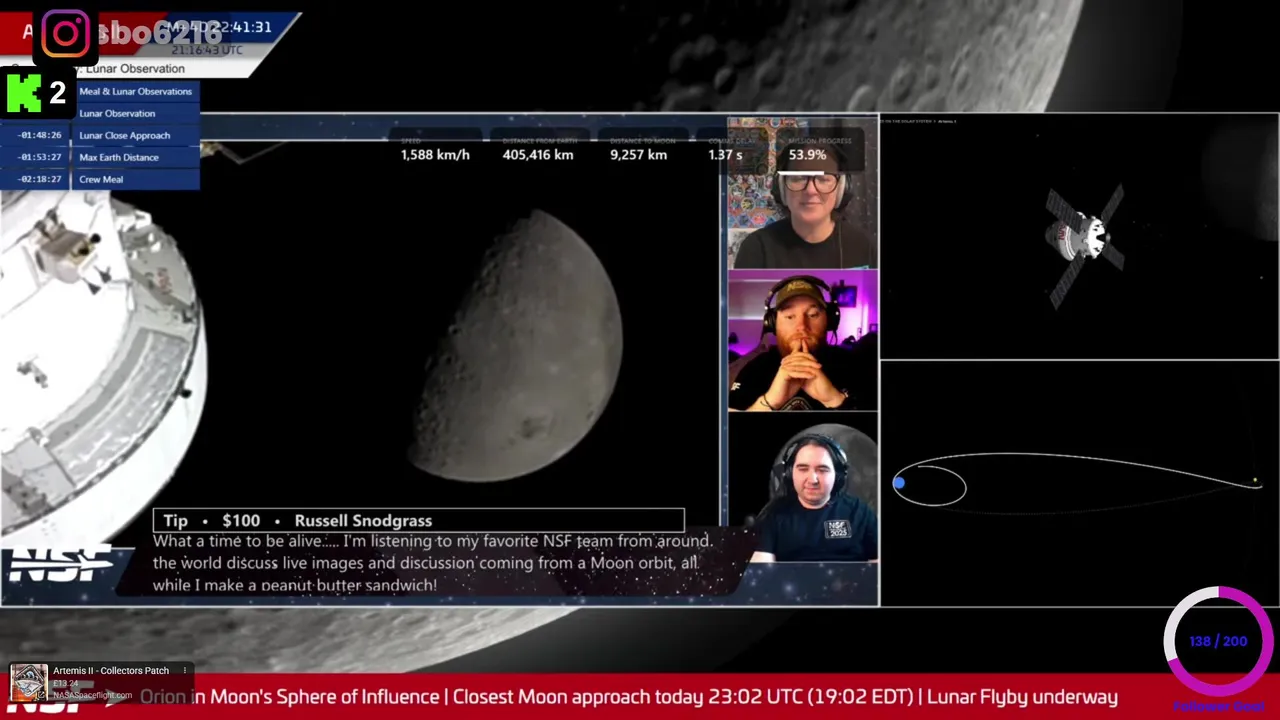Select the Lunar Close Approach timeline row
This screenshot has width=1280, height=720.
(x=100, y=135)
